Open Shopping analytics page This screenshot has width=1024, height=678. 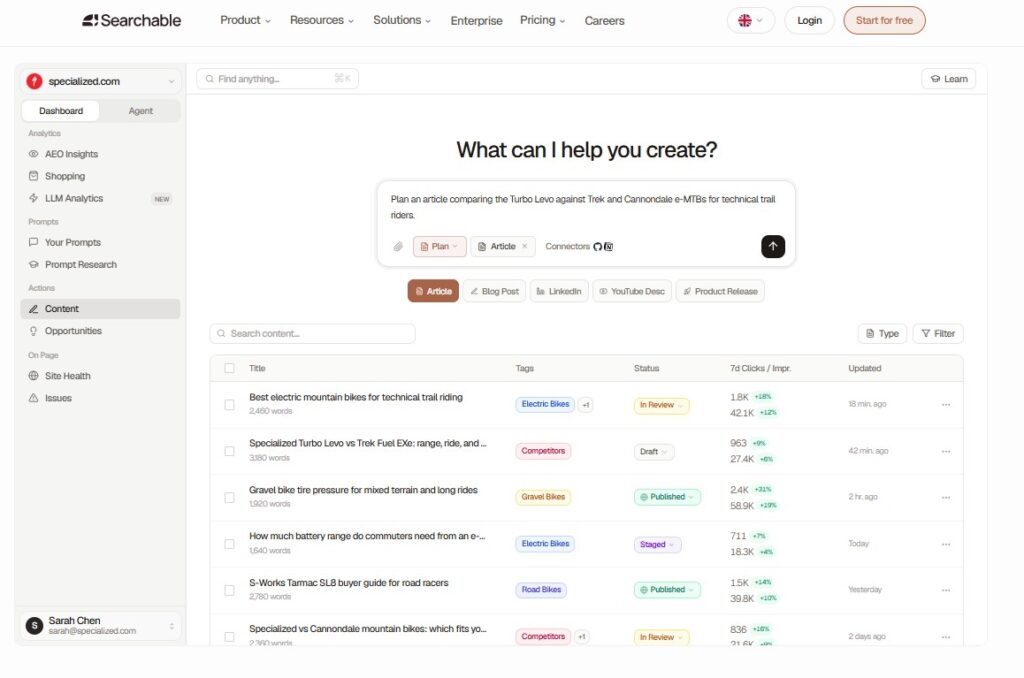coord(100,176)
